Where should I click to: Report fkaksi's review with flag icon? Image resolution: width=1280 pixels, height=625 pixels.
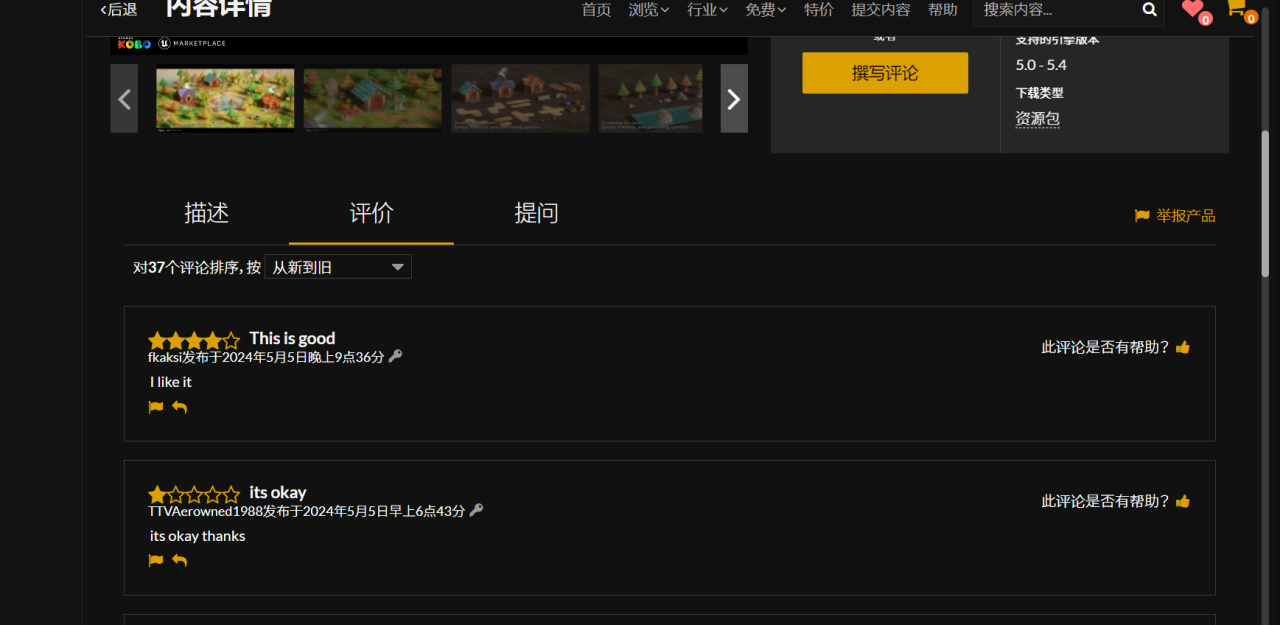tap(156, 407)
